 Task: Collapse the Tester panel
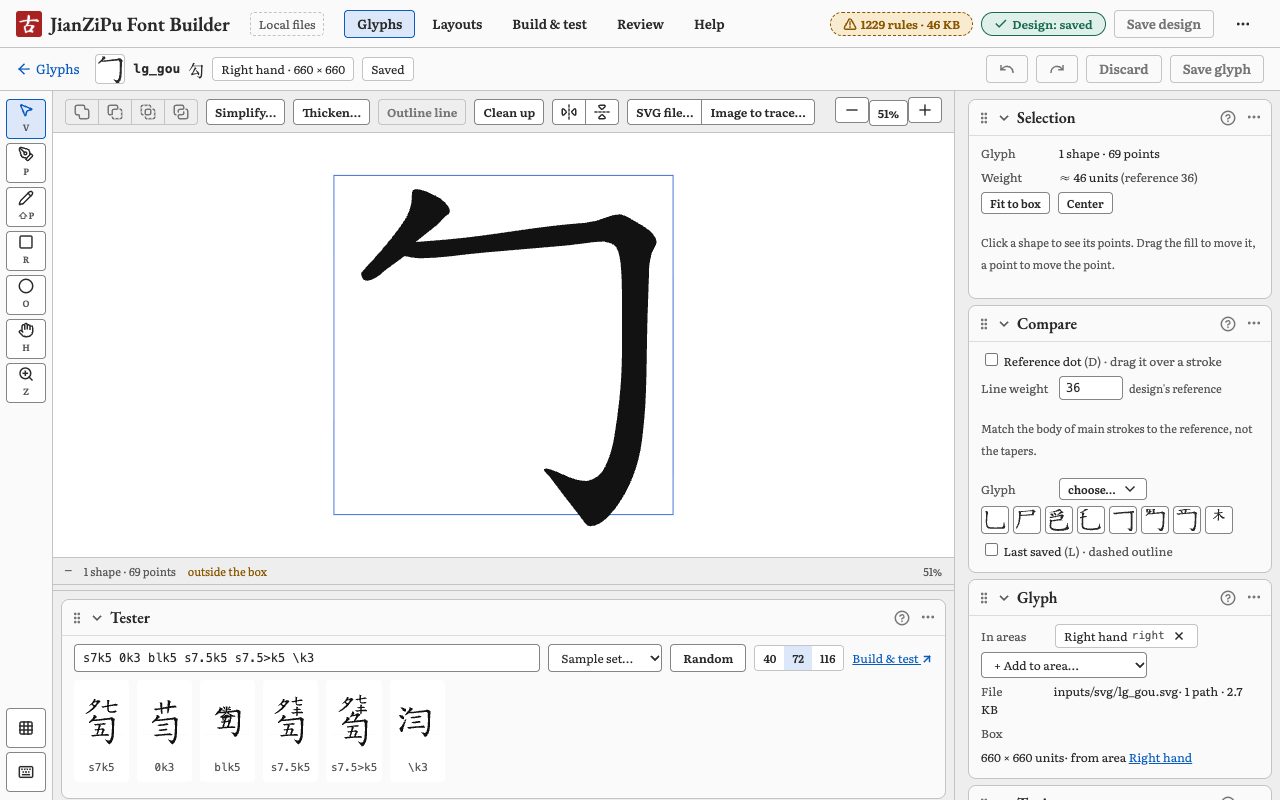pyautogui.click(x=97, y=618)
